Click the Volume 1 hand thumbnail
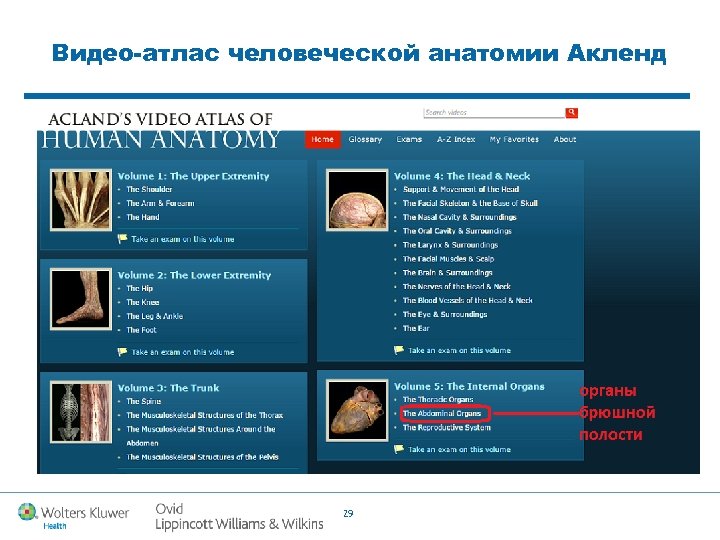 (x=81, y=200)
